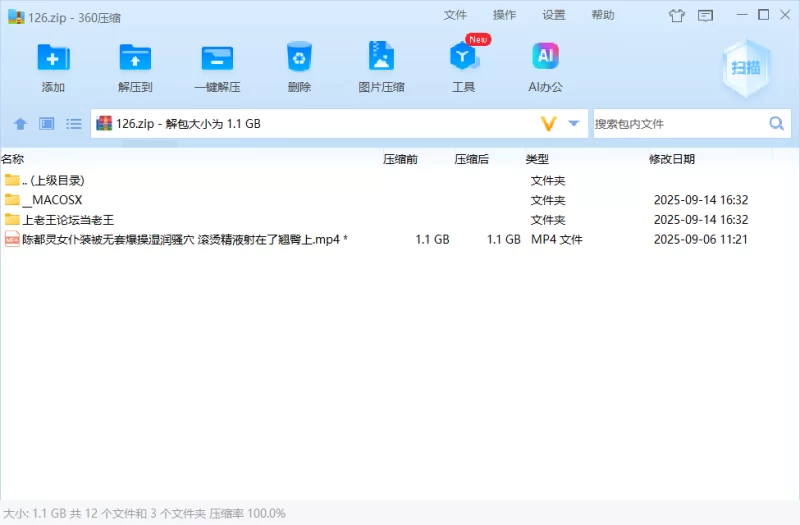Viewport: 800px width, 525px height.
Task: Sort by the 名称 column header
Action: (12, 159)
